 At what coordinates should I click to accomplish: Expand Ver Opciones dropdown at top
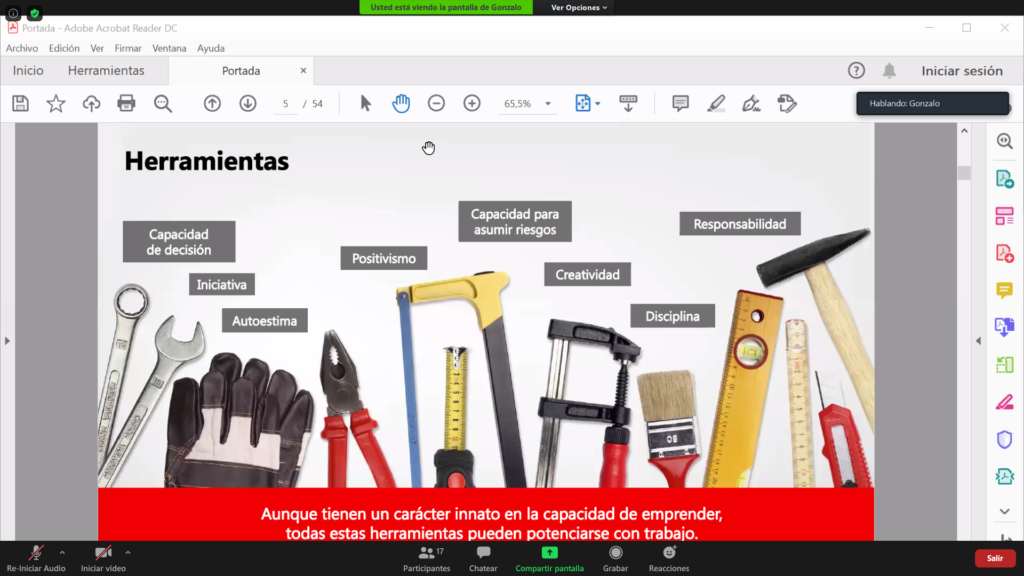pos(579,7)
